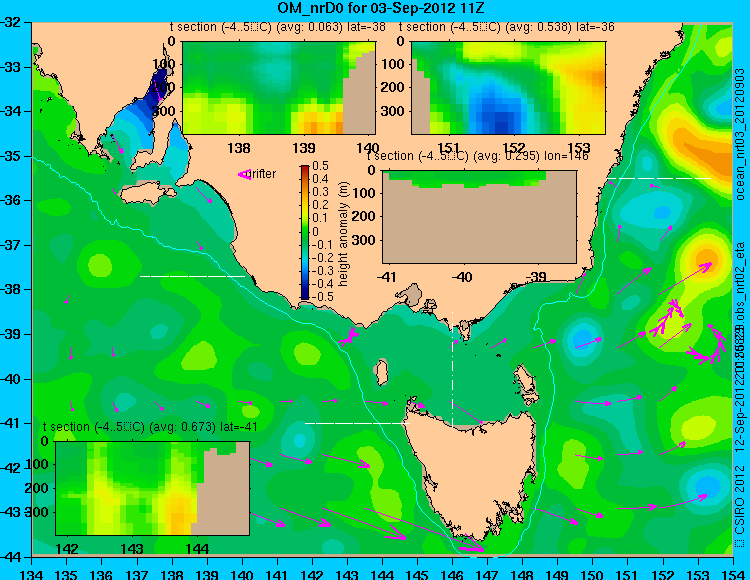The height and width of the screenshot is (580, 750).
Task: Click the topmost '0.5' colorbar tick value
Action: [320, 166]
